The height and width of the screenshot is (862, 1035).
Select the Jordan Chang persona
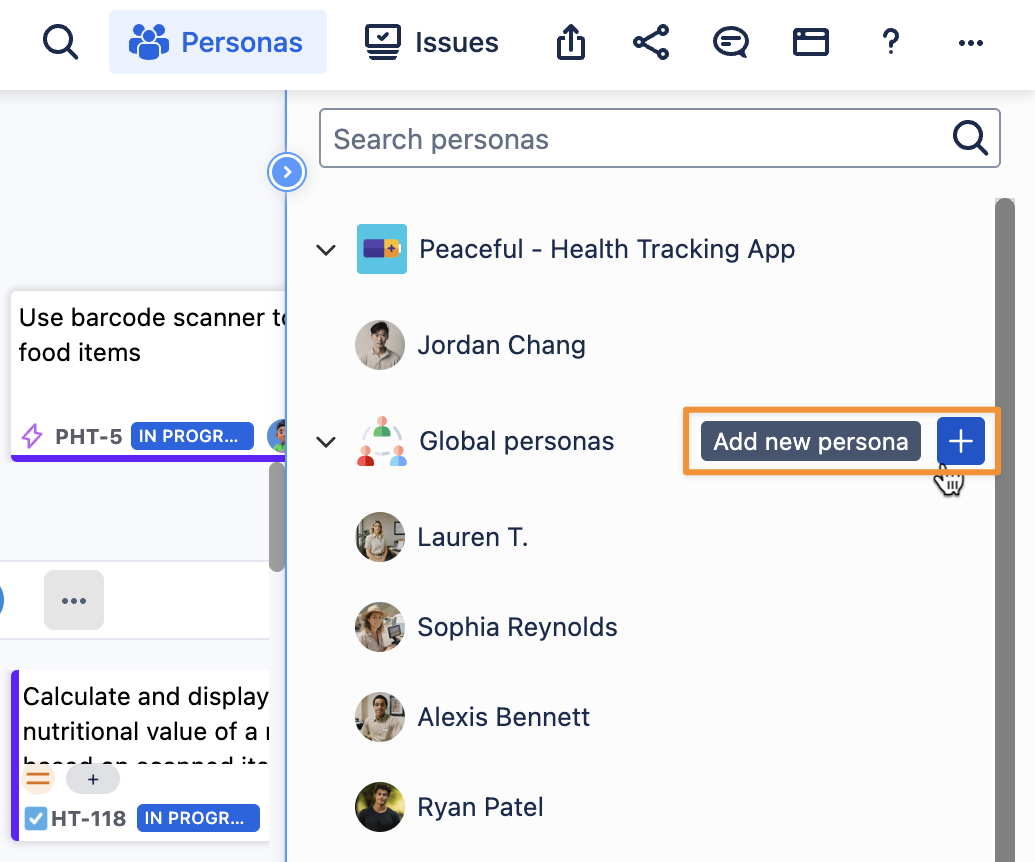(x=501, y=346)
